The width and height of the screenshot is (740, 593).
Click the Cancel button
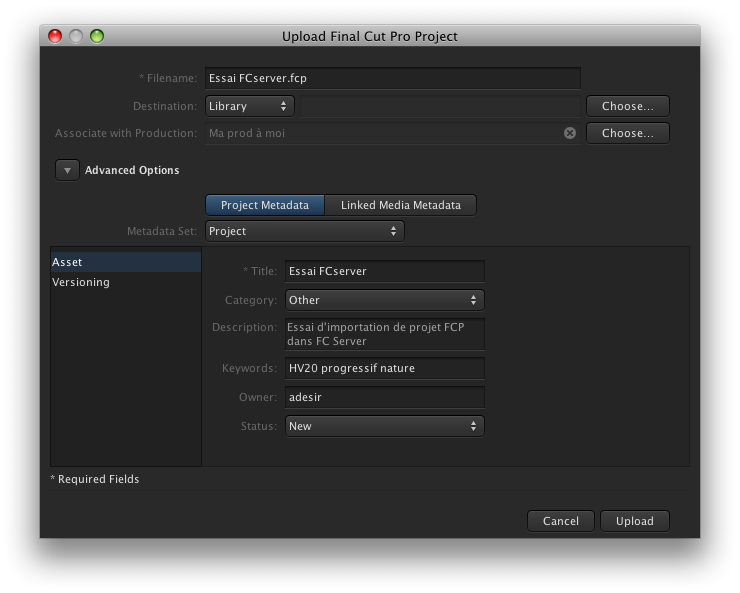point(561,521)
